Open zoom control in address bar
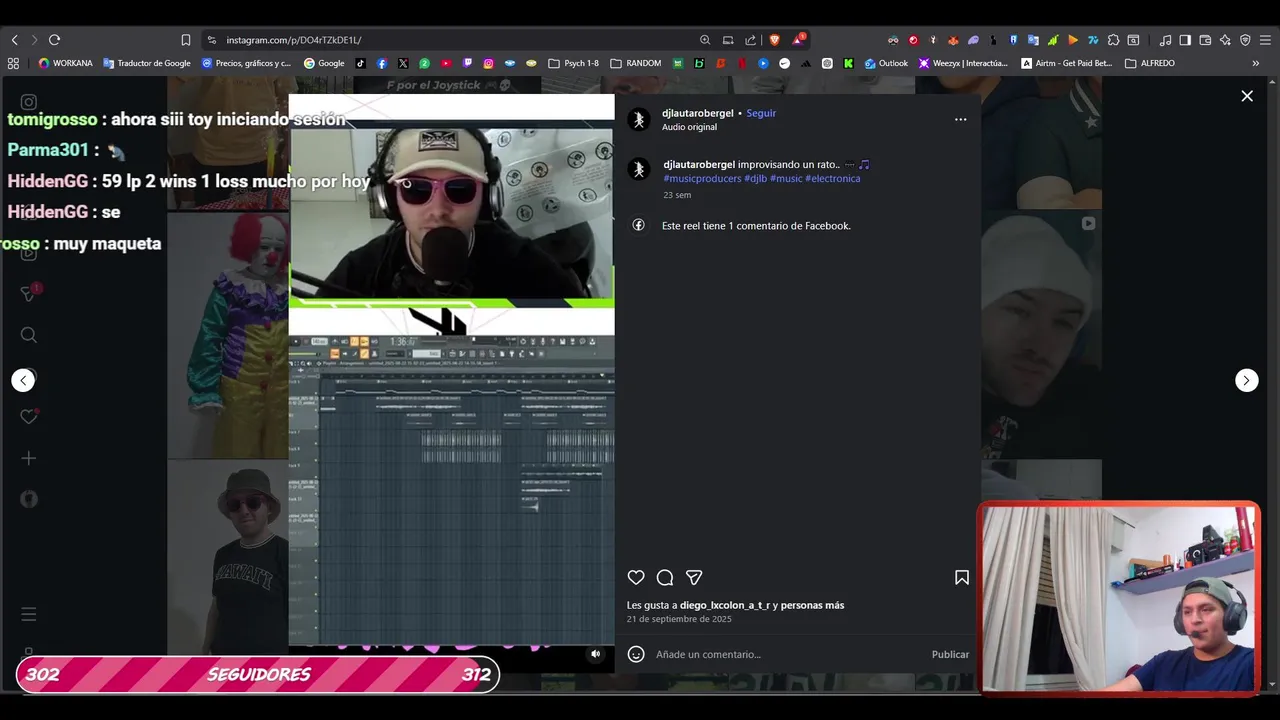 705,40
